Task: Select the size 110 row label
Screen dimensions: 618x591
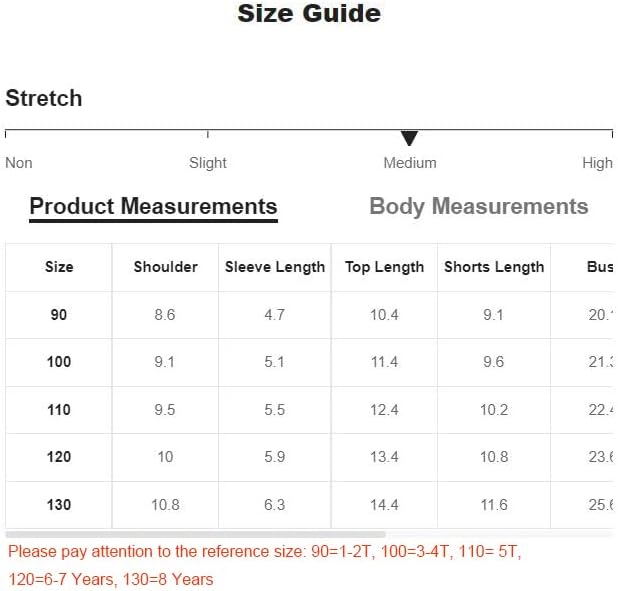Action: point(59,410)
